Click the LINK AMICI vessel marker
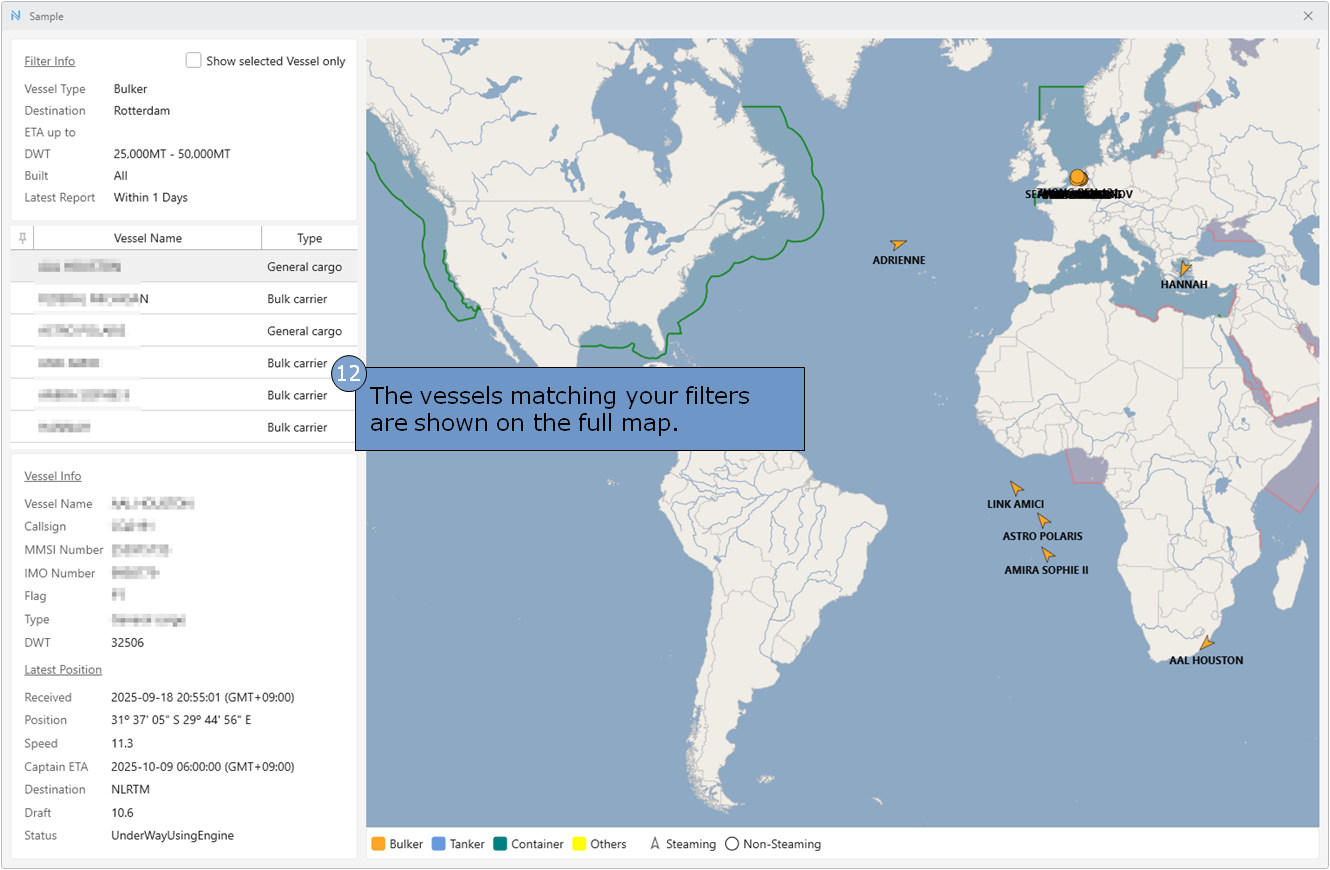This screenshot has height=870, width=1330. pyautogui.click(x=1016, y=488)
